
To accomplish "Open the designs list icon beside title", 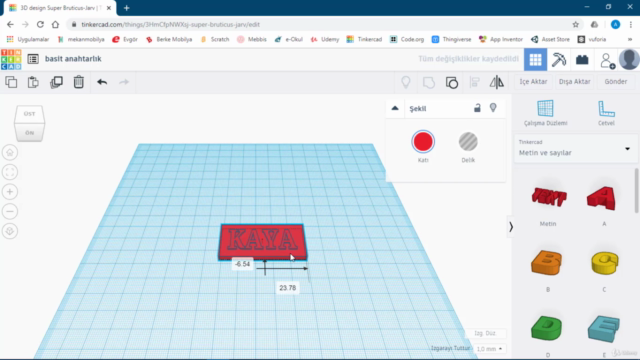I will click(x=33, y=59).
